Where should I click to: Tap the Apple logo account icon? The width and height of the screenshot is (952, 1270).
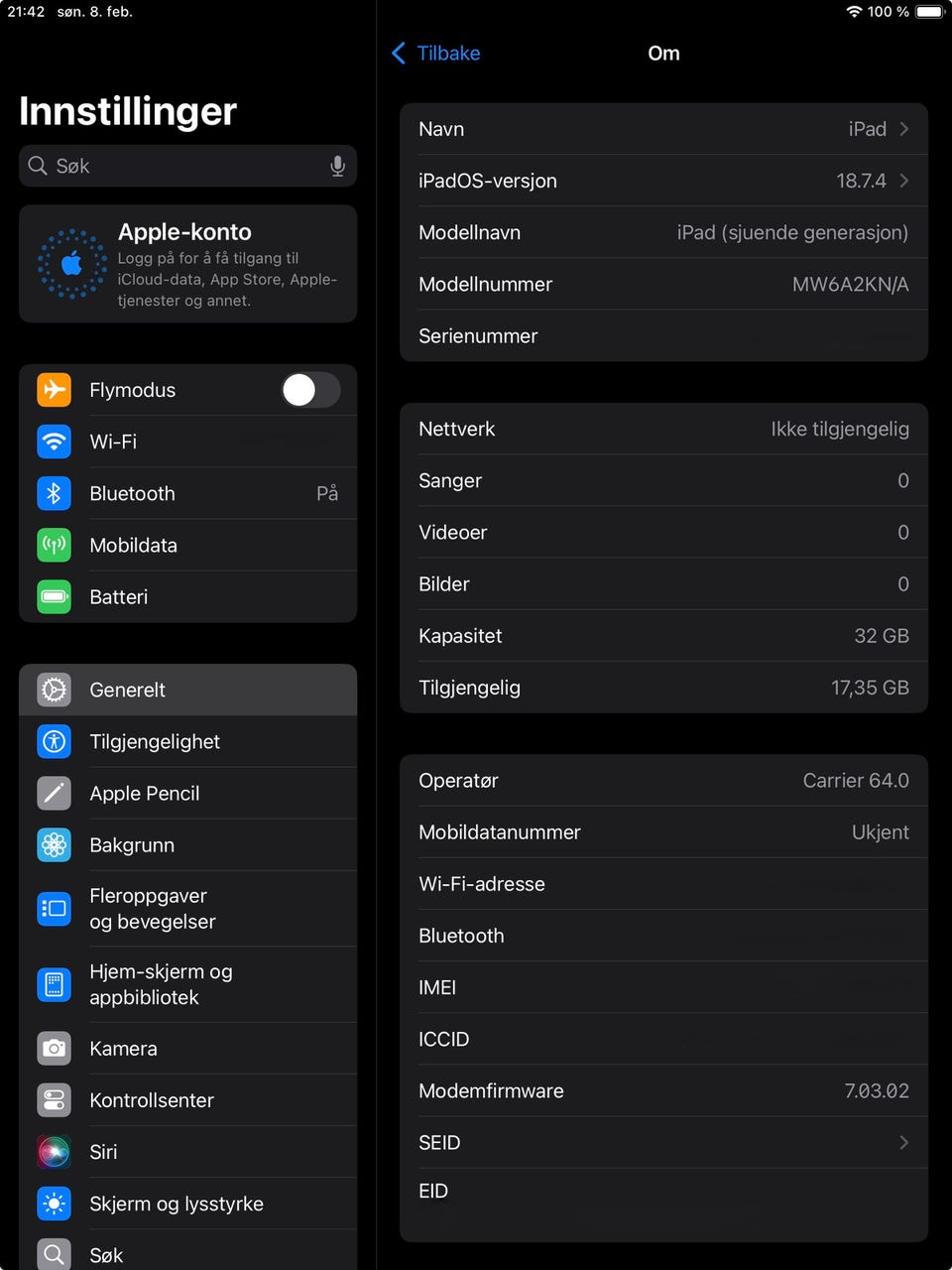71,264
